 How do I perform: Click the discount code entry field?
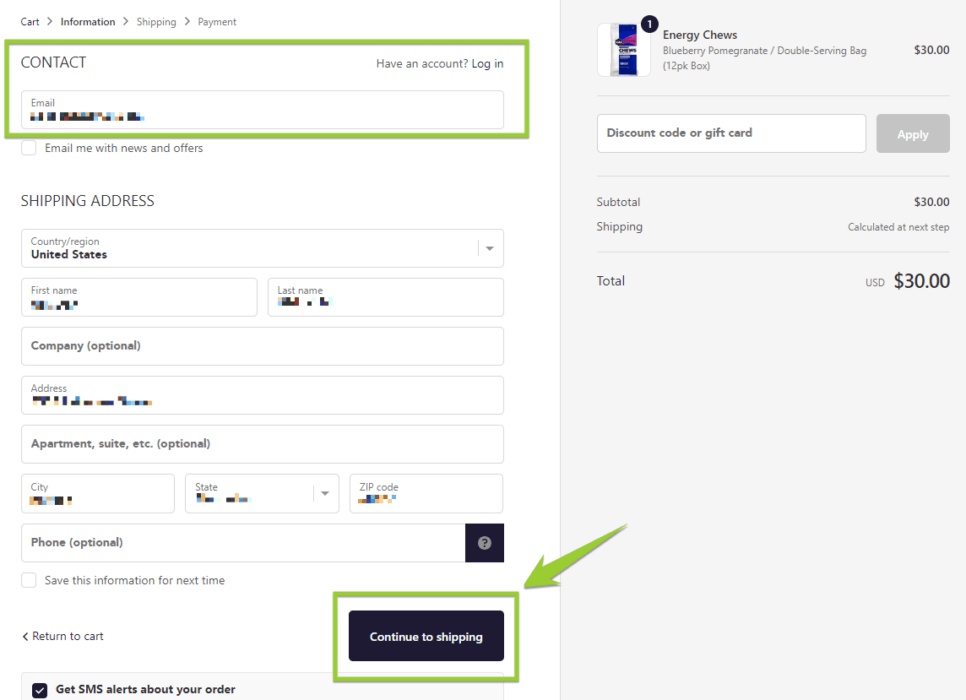pos(731,133)
